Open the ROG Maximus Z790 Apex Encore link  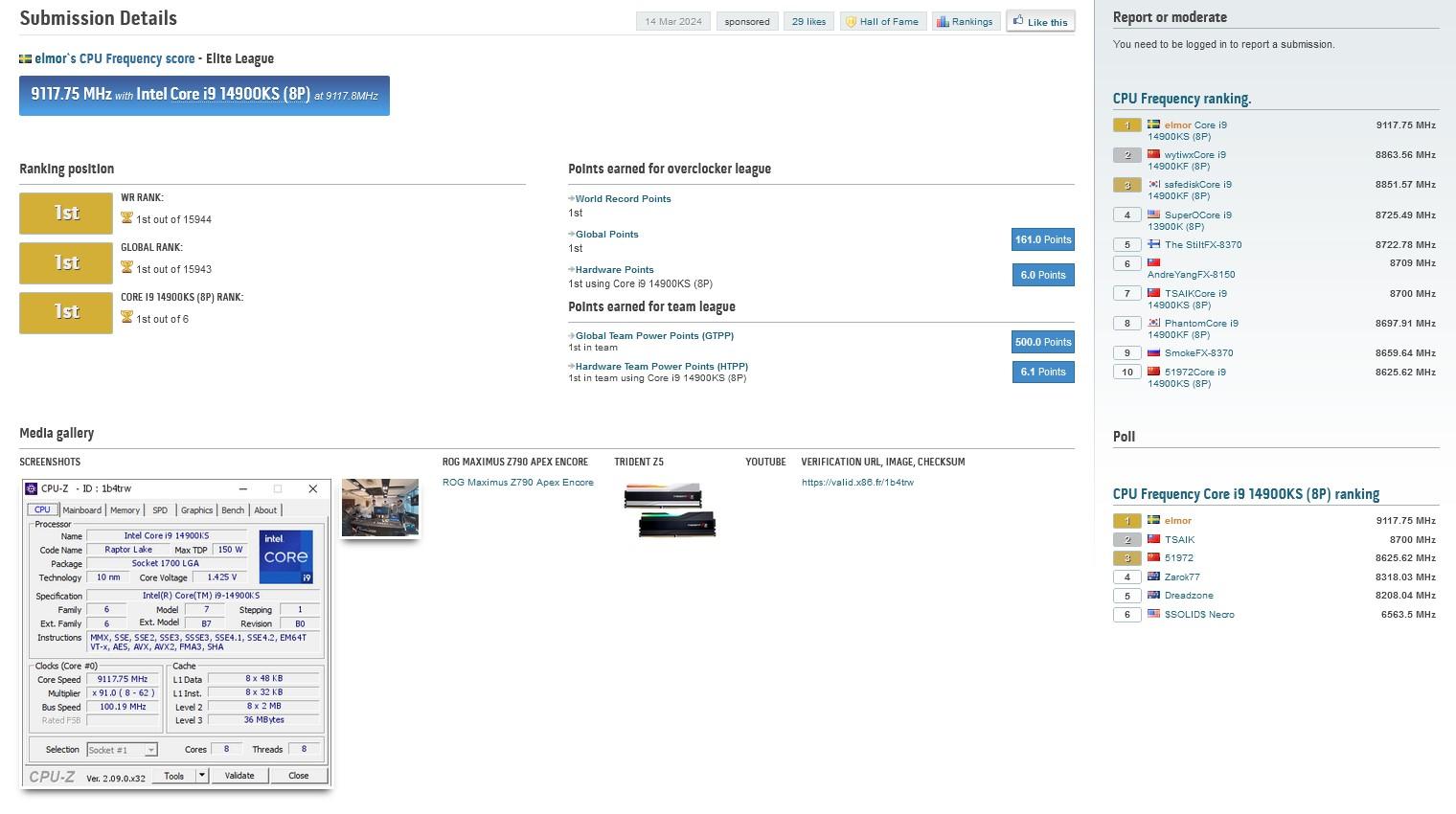[518, 483]
